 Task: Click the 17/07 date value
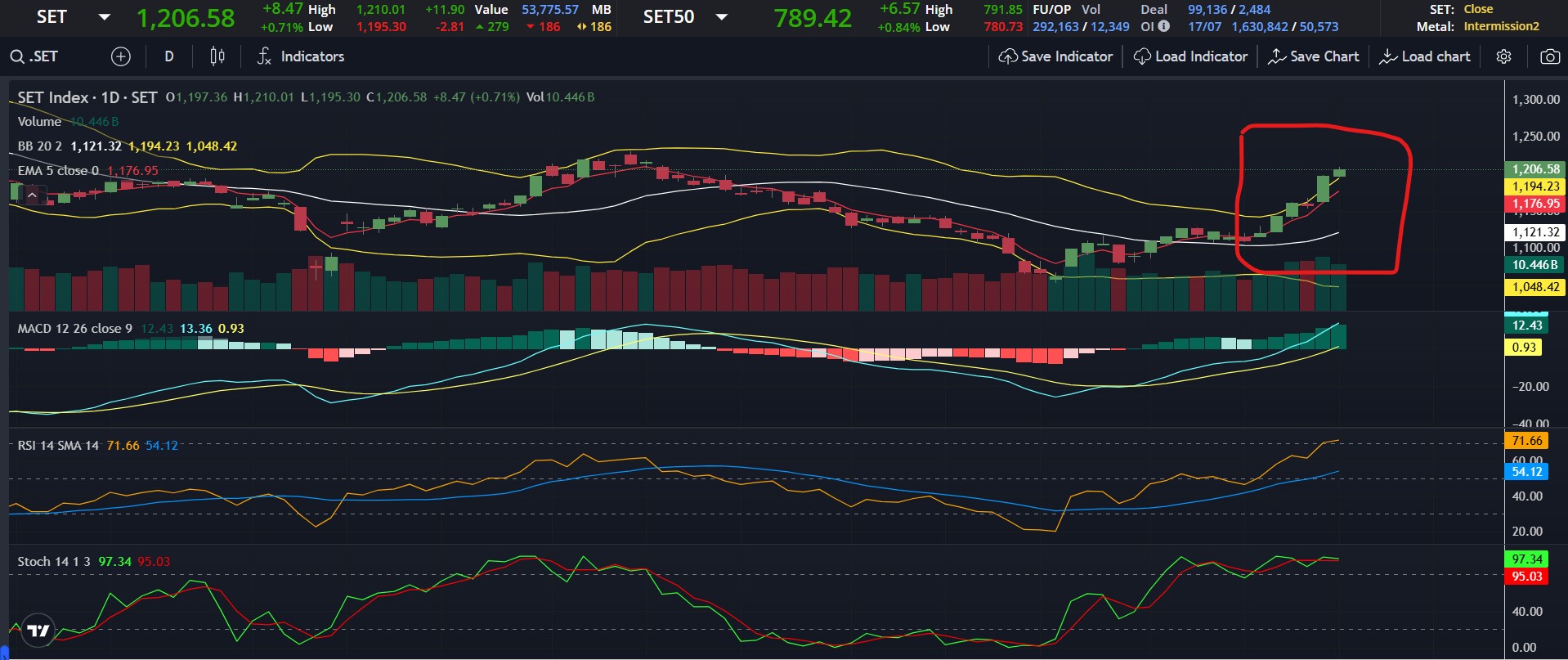click(1204, 26)
